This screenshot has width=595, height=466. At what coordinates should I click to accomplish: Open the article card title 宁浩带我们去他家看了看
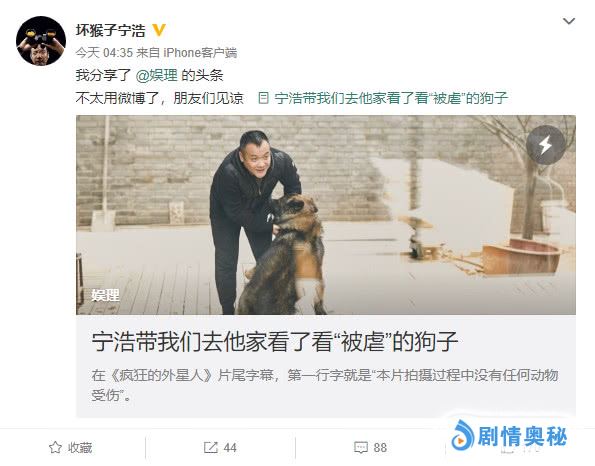pos(275,342)
